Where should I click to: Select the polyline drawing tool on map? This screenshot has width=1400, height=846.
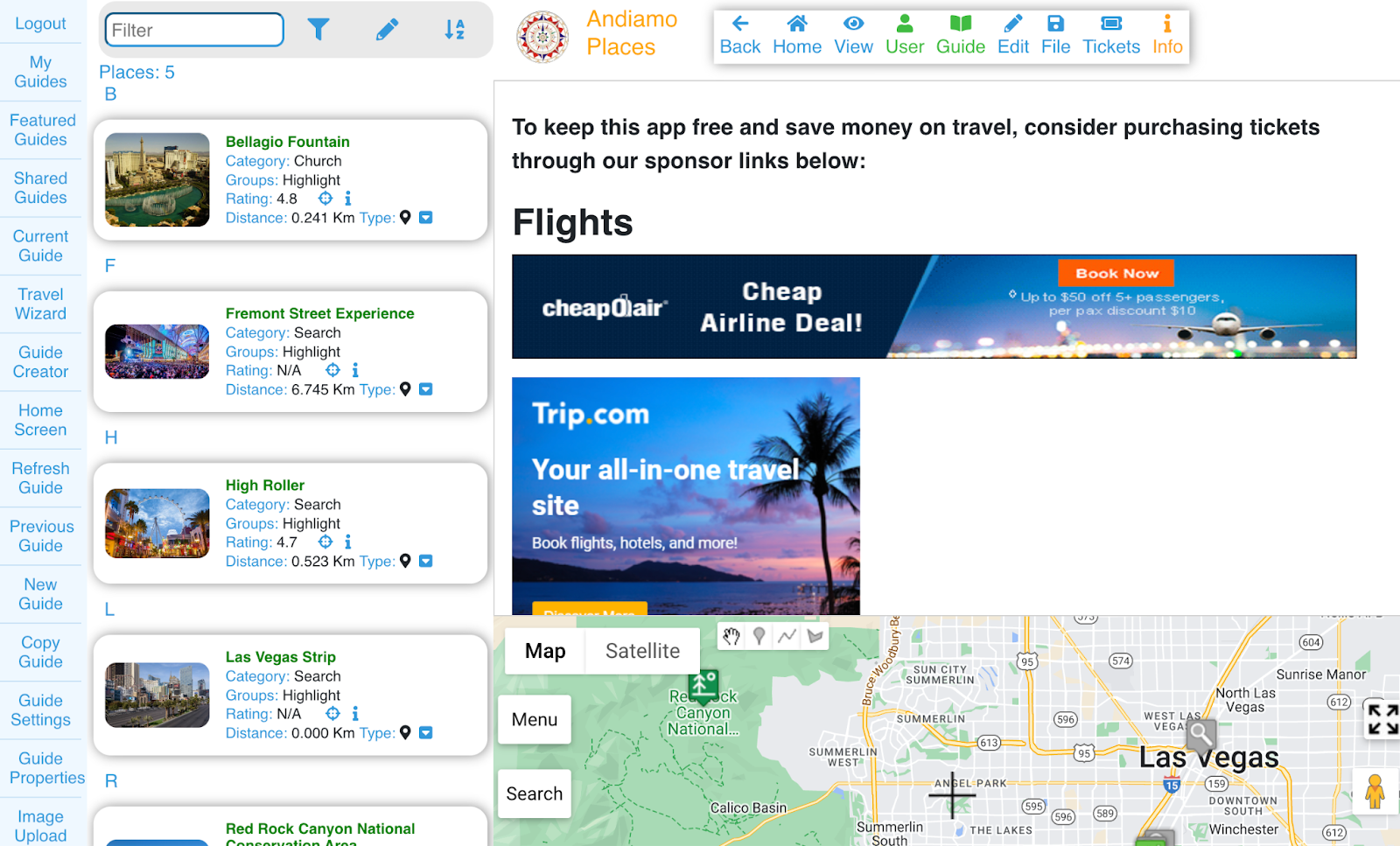[x=787, y=636]
